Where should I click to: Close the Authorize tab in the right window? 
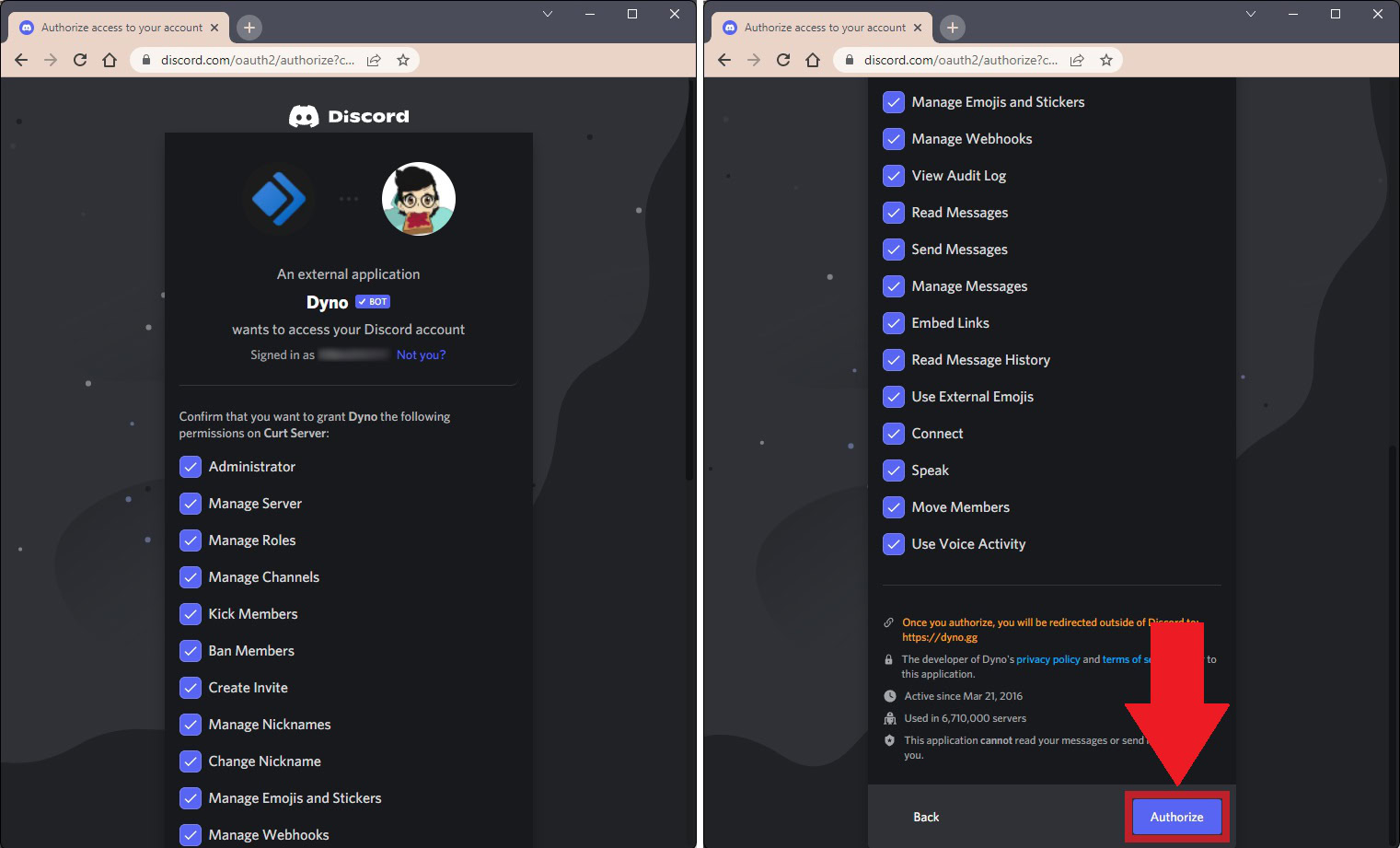918,28
